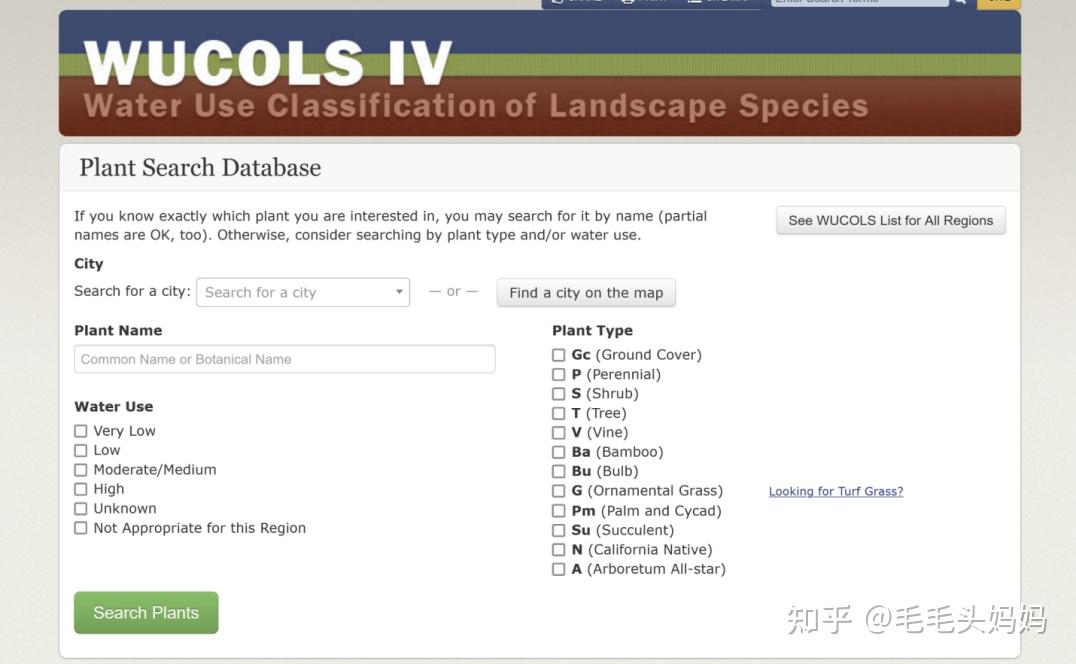Open See WUCOLS List for All Regions

890,220
